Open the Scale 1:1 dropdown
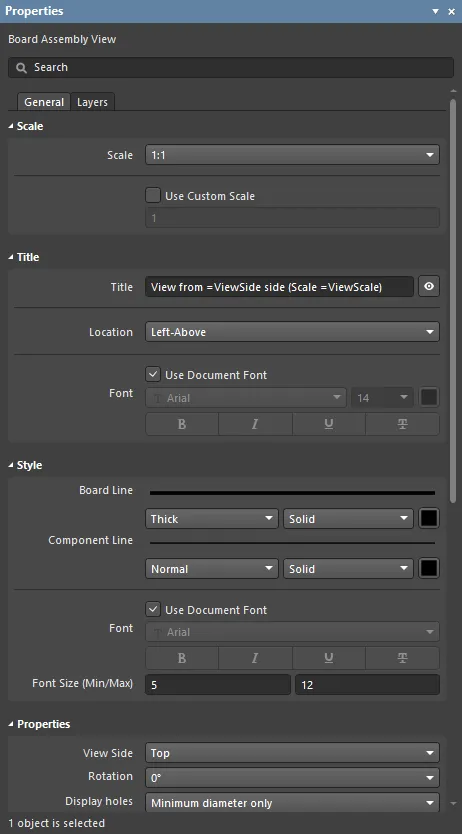 coord(292,155)
